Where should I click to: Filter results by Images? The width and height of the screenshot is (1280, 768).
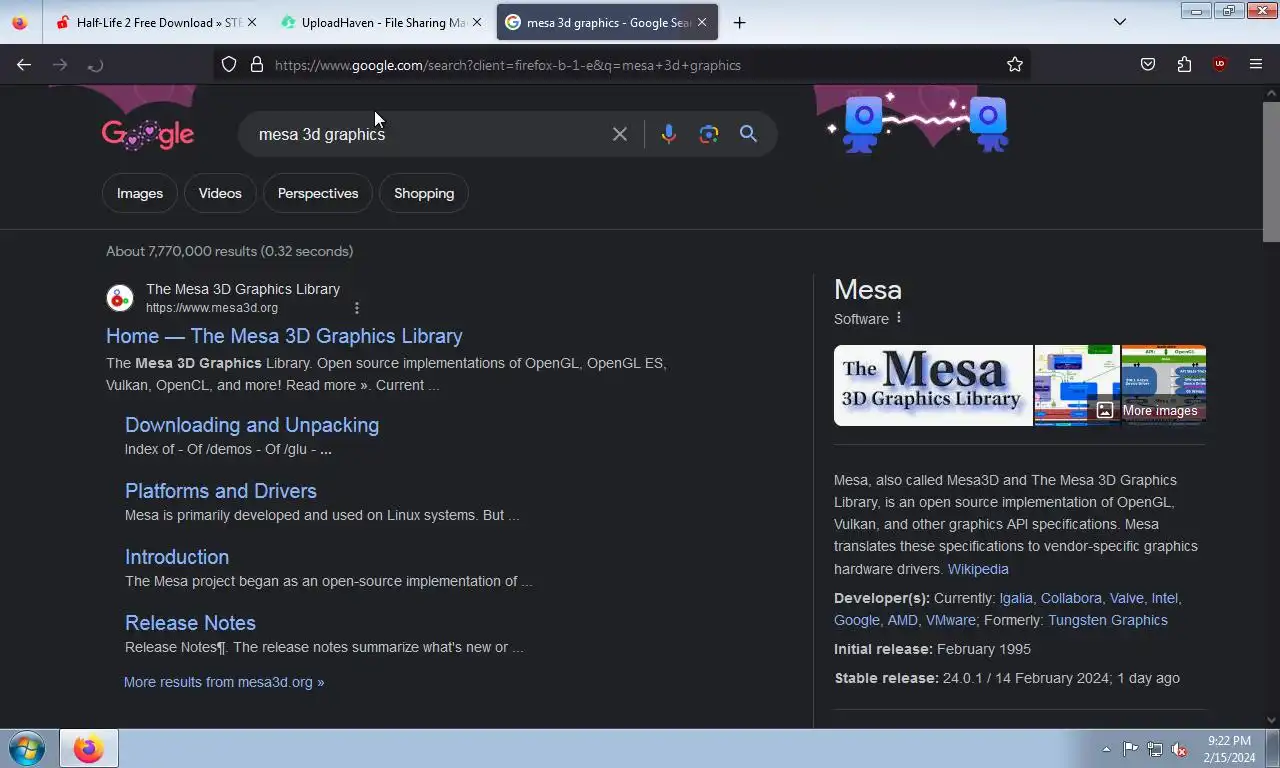[140, 193]
